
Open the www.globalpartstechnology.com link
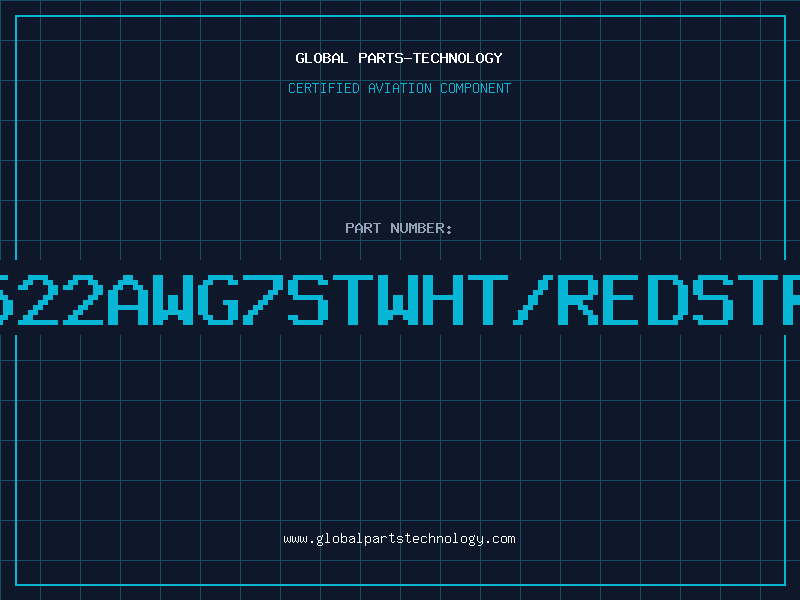pos(399,539)
